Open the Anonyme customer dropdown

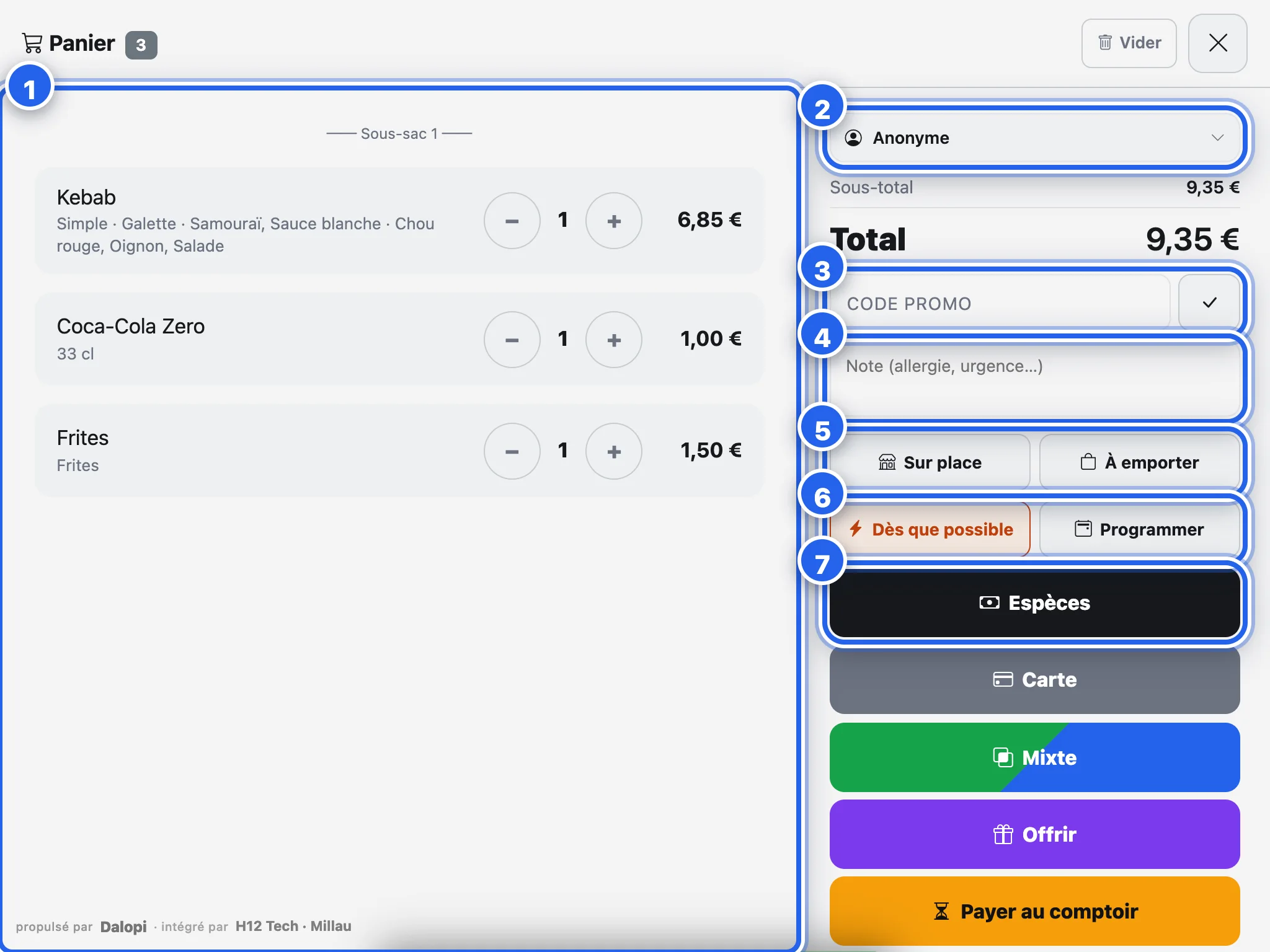click(x=1034, y=138)
